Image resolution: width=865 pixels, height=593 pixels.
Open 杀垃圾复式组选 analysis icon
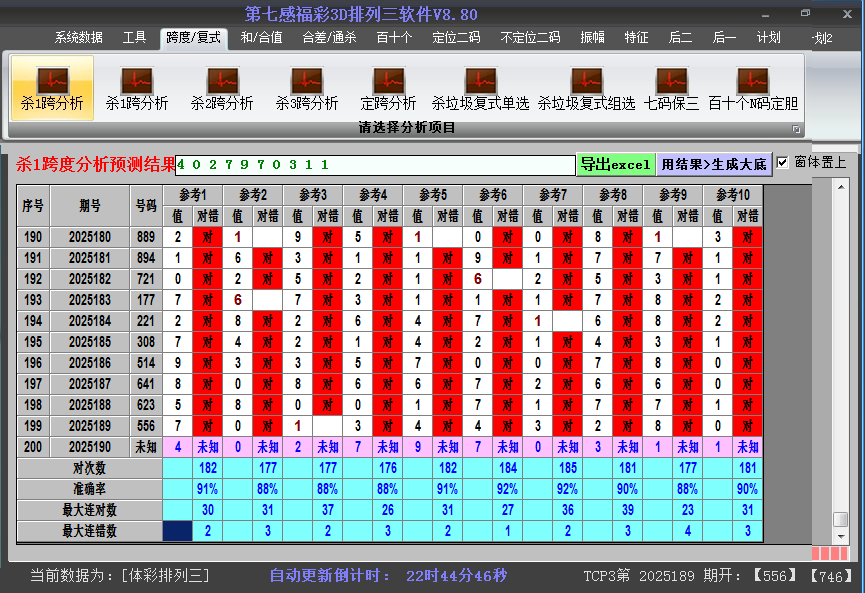pos(586,88)
